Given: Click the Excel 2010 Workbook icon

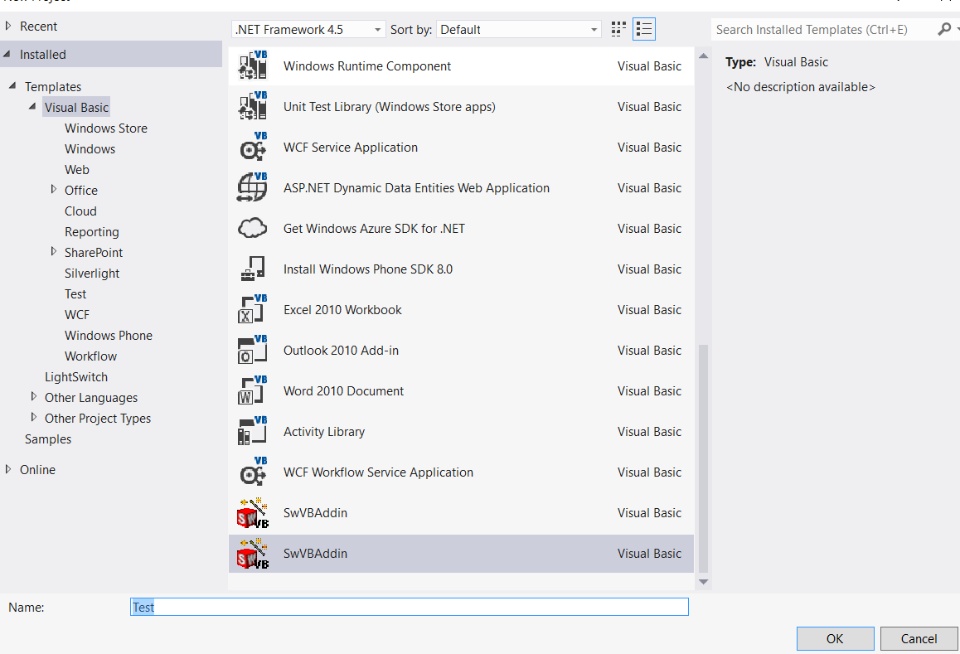Looking at the screenshot, I should [x=252, y=309].
